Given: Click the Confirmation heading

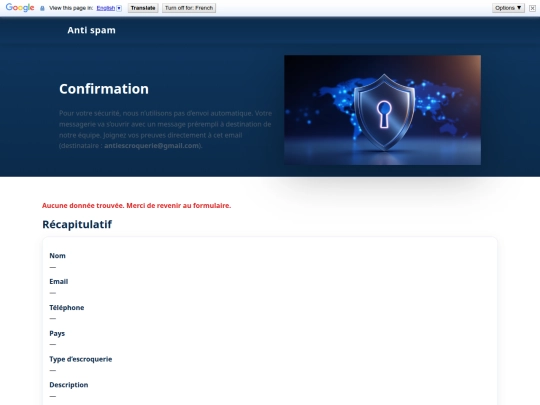Looking at the screenshot, I should pyautogui.click(x=104, y=89).
